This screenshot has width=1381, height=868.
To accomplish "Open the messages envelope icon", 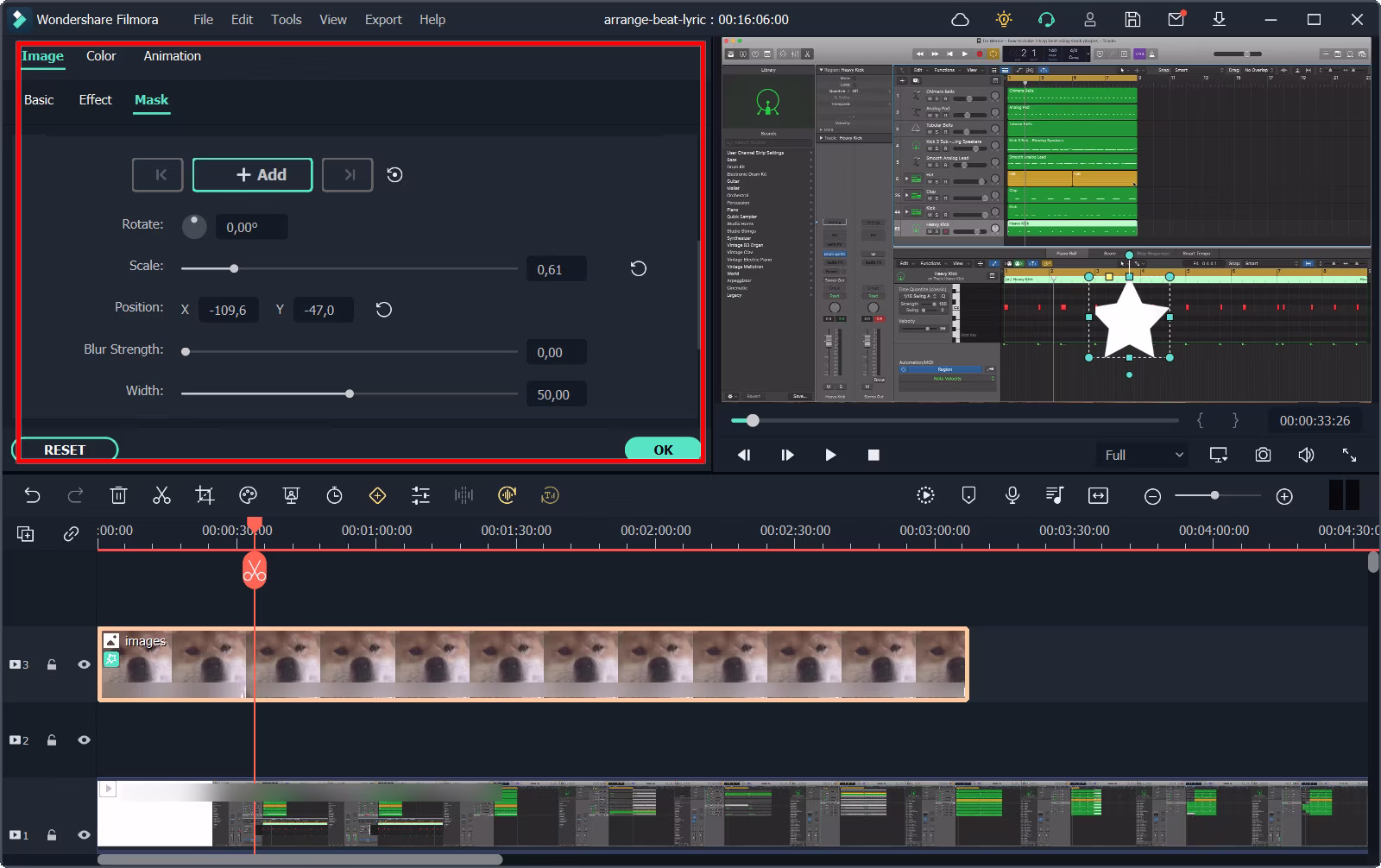I will pyautogui.click(x=1176, y=19).
